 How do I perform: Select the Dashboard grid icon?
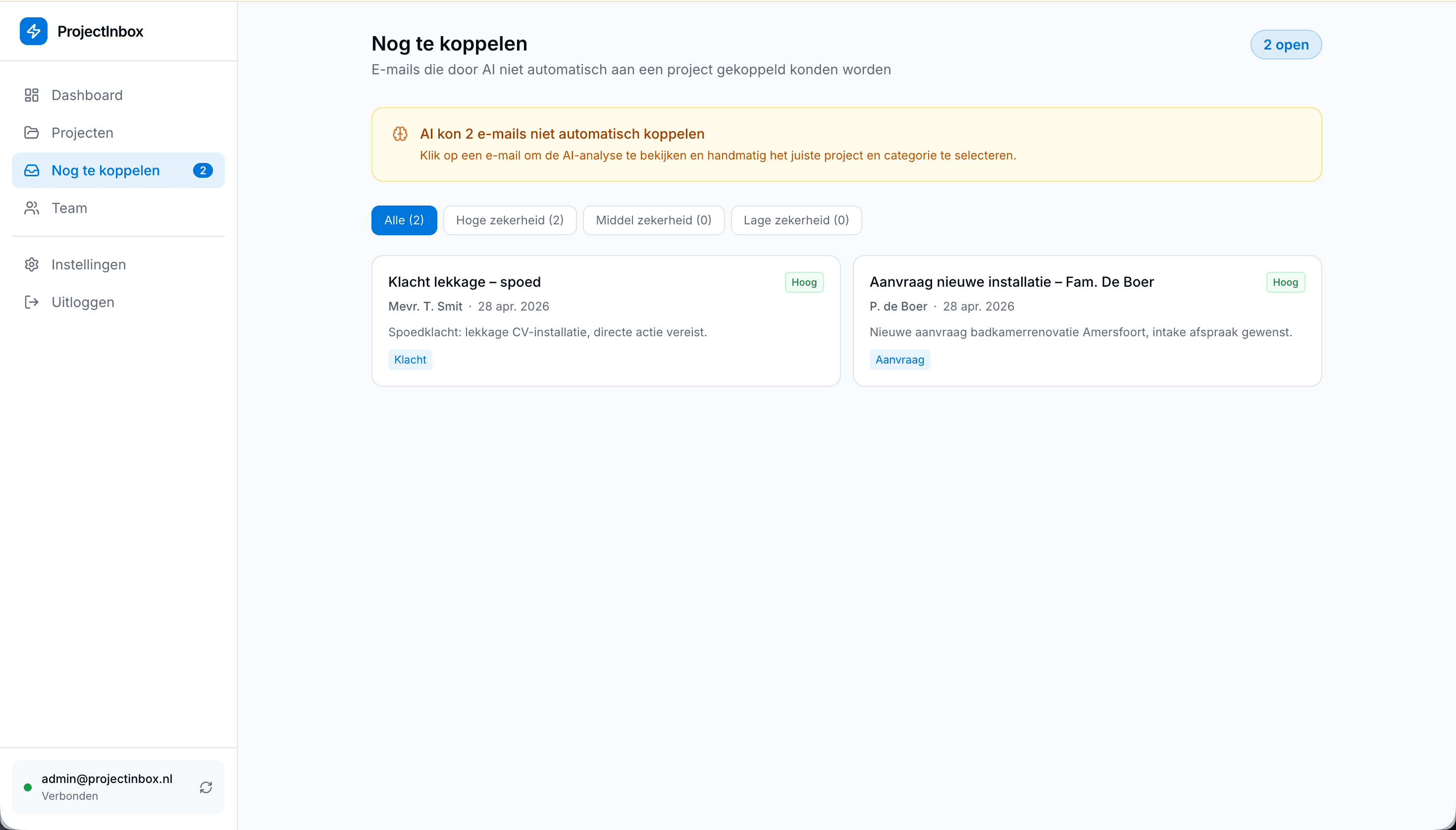click(31, 95)
